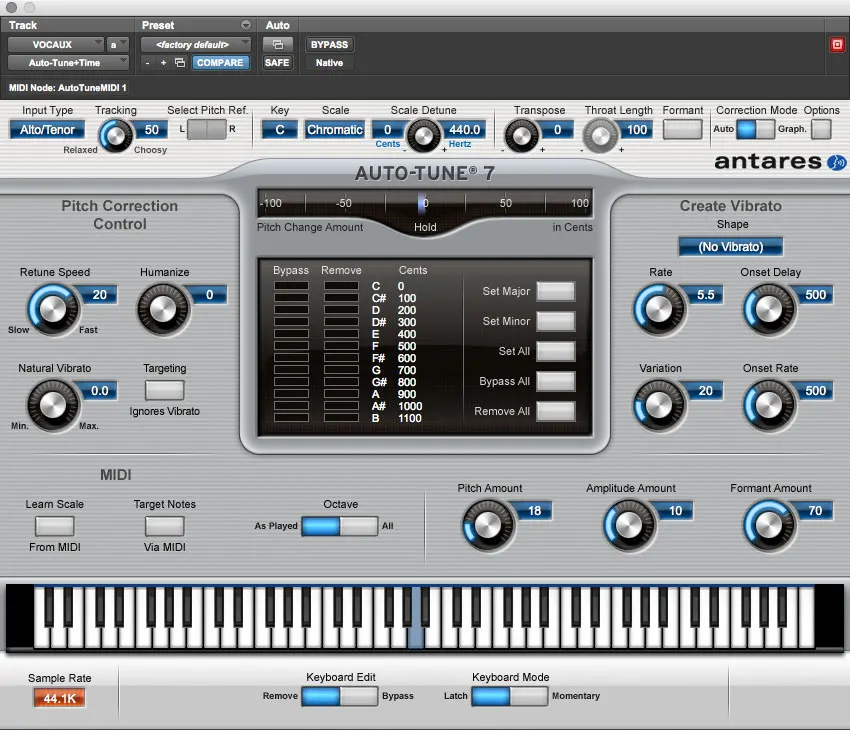Click the preset minus icon
This screenshot has height=730, width=850.
(147, 63)
